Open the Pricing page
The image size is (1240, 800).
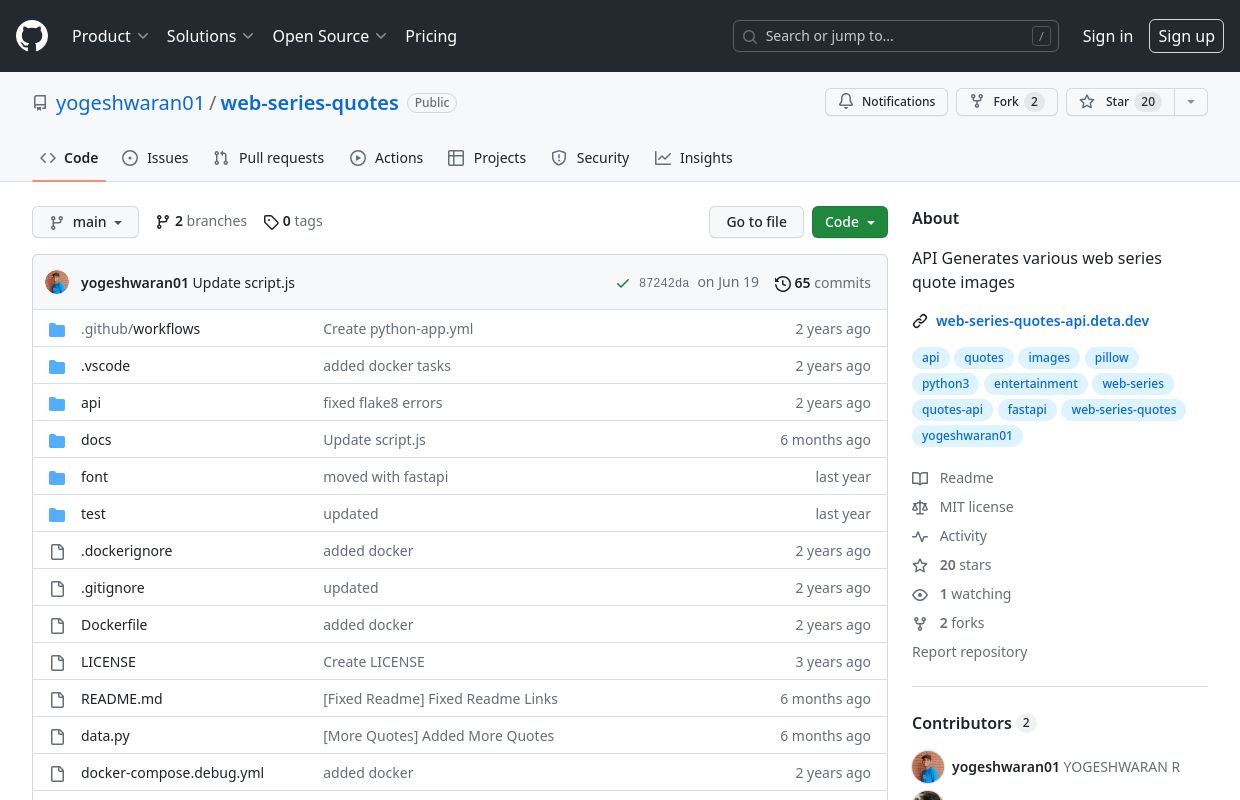point(431,36)
